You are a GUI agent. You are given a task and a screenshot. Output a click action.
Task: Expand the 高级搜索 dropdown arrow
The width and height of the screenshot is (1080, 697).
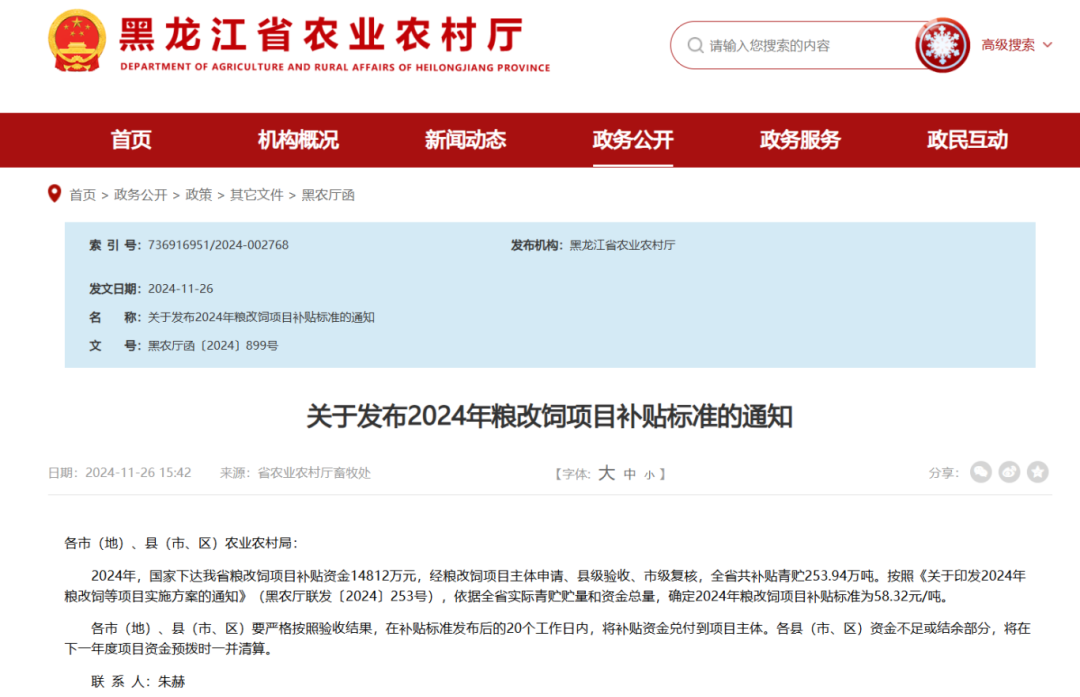click(x=1048, y=45)
